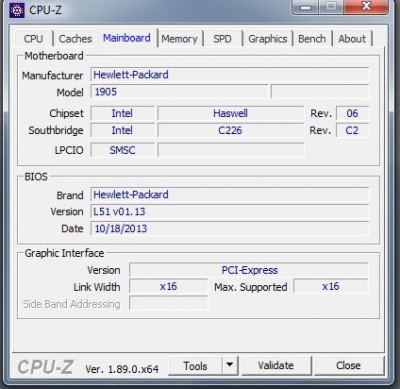Click the Chipset vendor Intel field
400x389 pixels.
click(x=122, y=113)
